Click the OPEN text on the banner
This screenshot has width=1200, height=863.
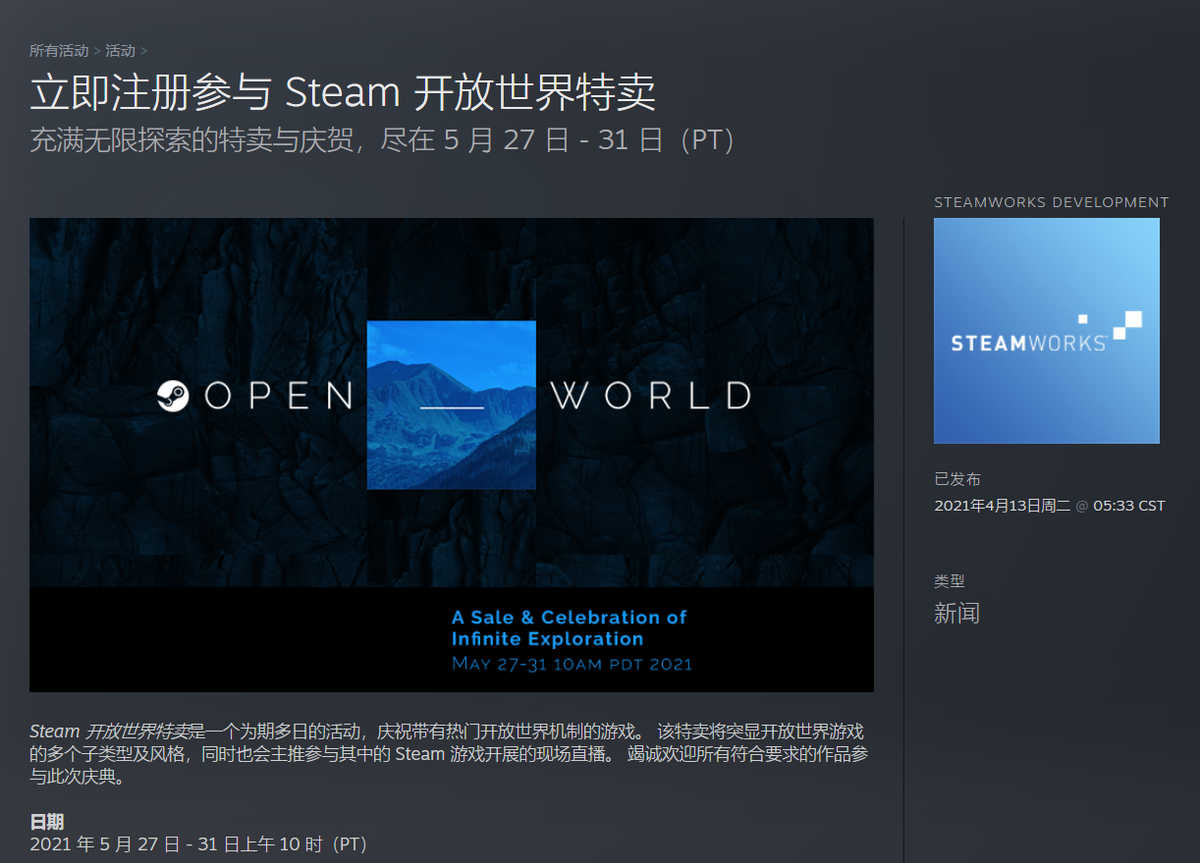coord(279,396)
